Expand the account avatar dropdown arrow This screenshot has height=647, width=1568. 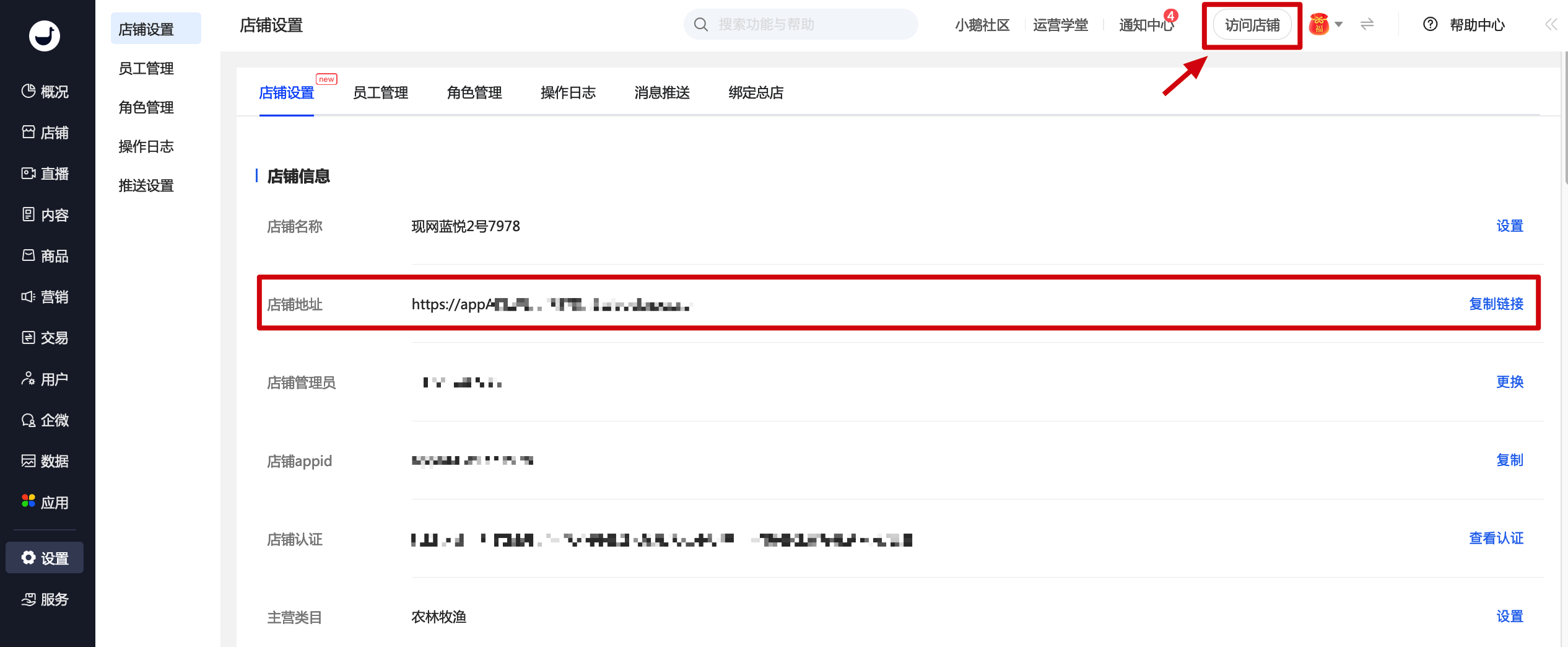tap(1339, 25)
